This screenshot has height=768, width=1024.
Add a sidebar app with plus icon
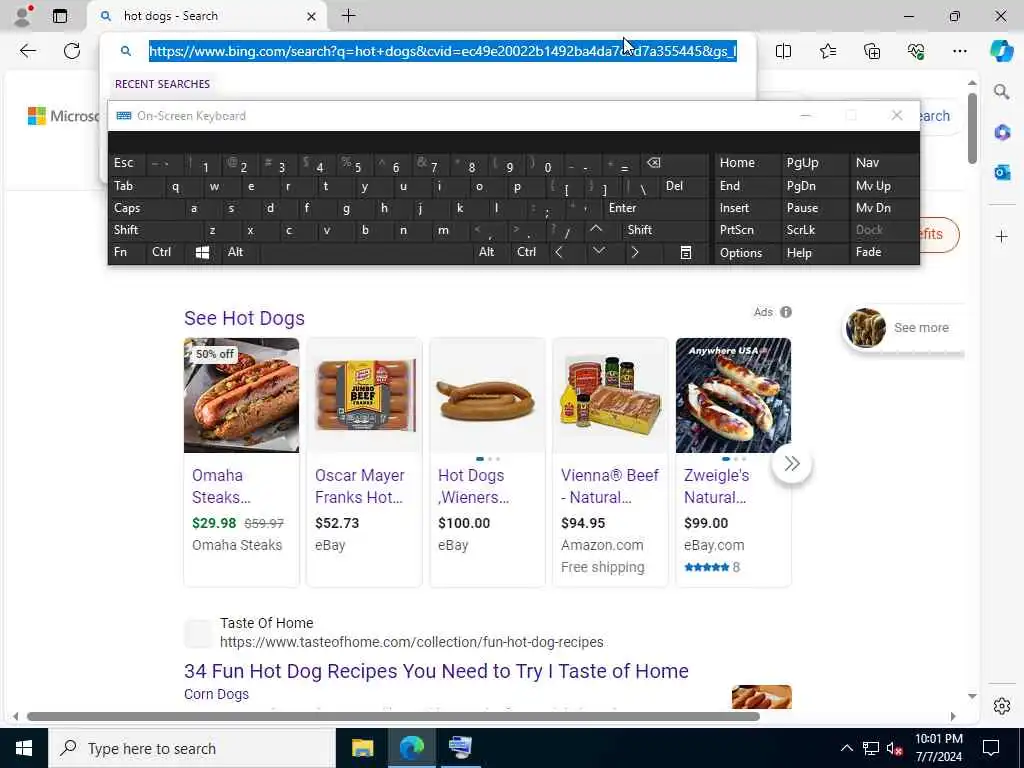[1002, 236]
